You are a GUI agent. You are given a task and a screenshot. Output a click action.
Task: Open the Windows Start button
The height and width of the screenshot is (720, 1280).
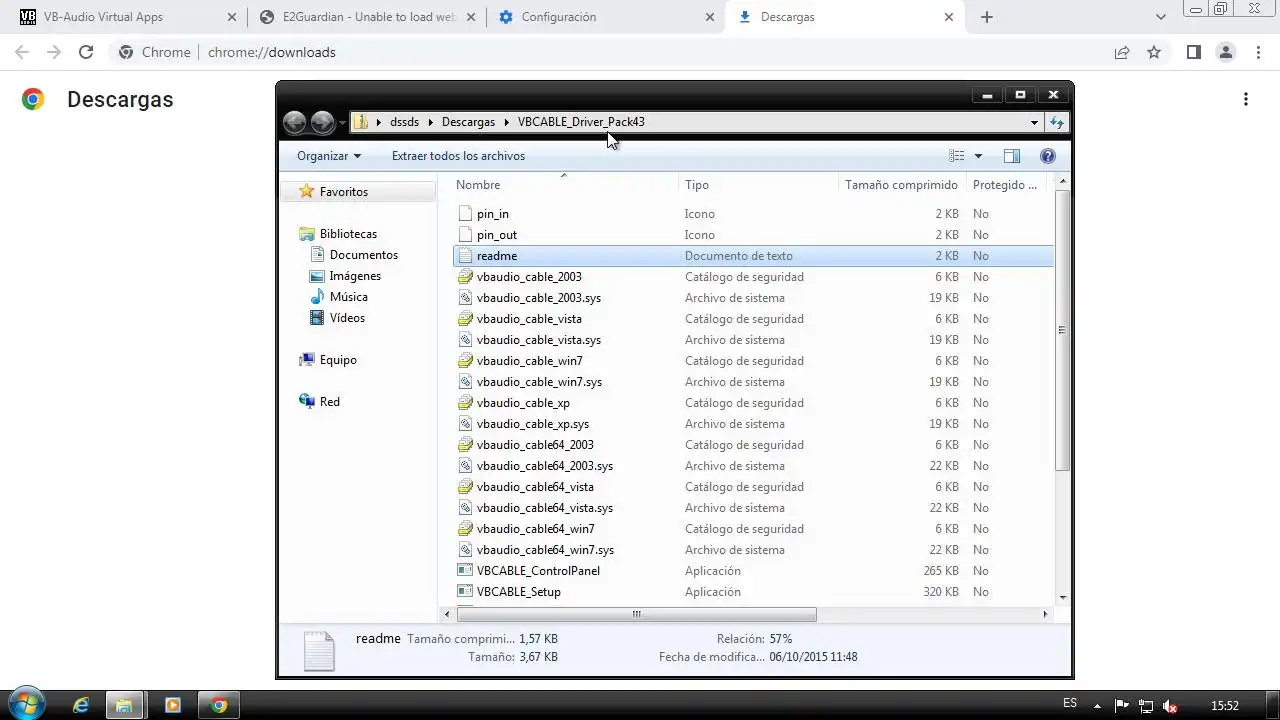coord(26,705)
